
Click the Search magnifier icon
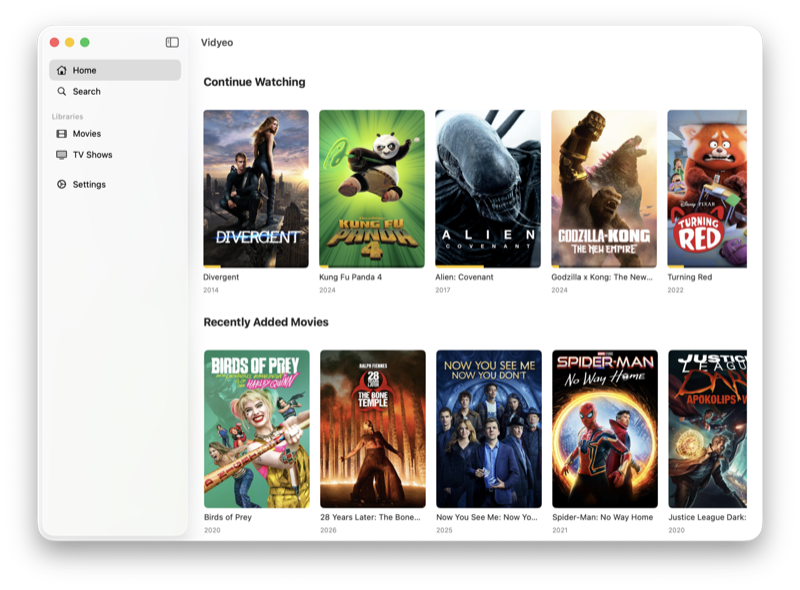pyautogui.click(x=62, y=91)
